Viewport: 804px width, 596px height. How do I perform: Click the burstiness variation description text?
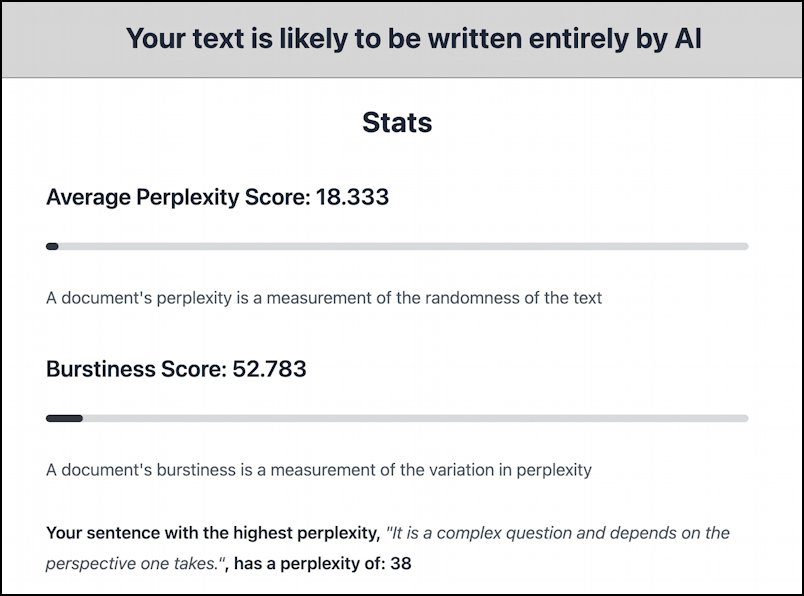click(x=319, y=469)
